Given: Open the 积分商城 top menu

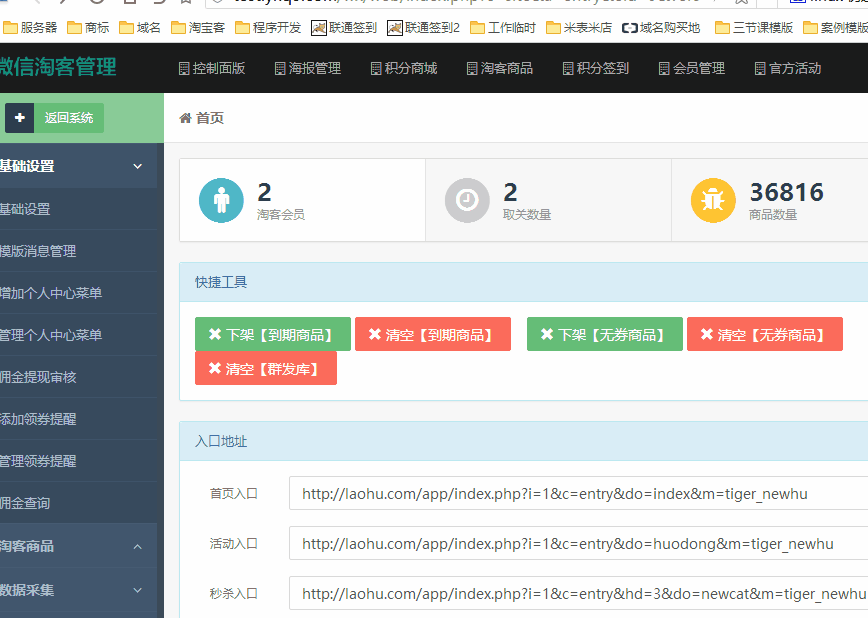Looking at the screenshot, I should 402,68.
